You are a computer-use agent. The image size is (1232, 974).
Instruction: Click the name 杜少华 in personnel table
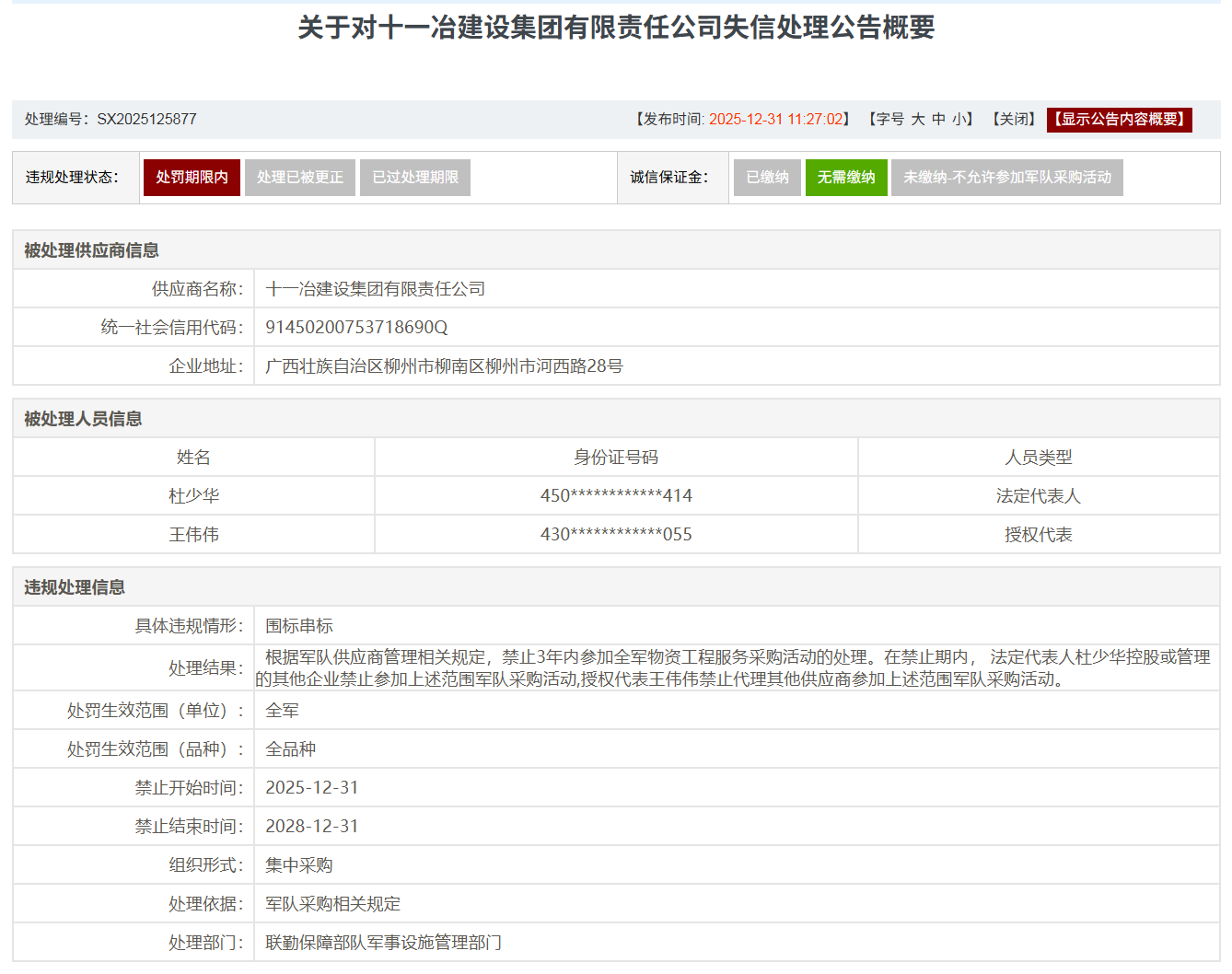(x=193, y=496)
